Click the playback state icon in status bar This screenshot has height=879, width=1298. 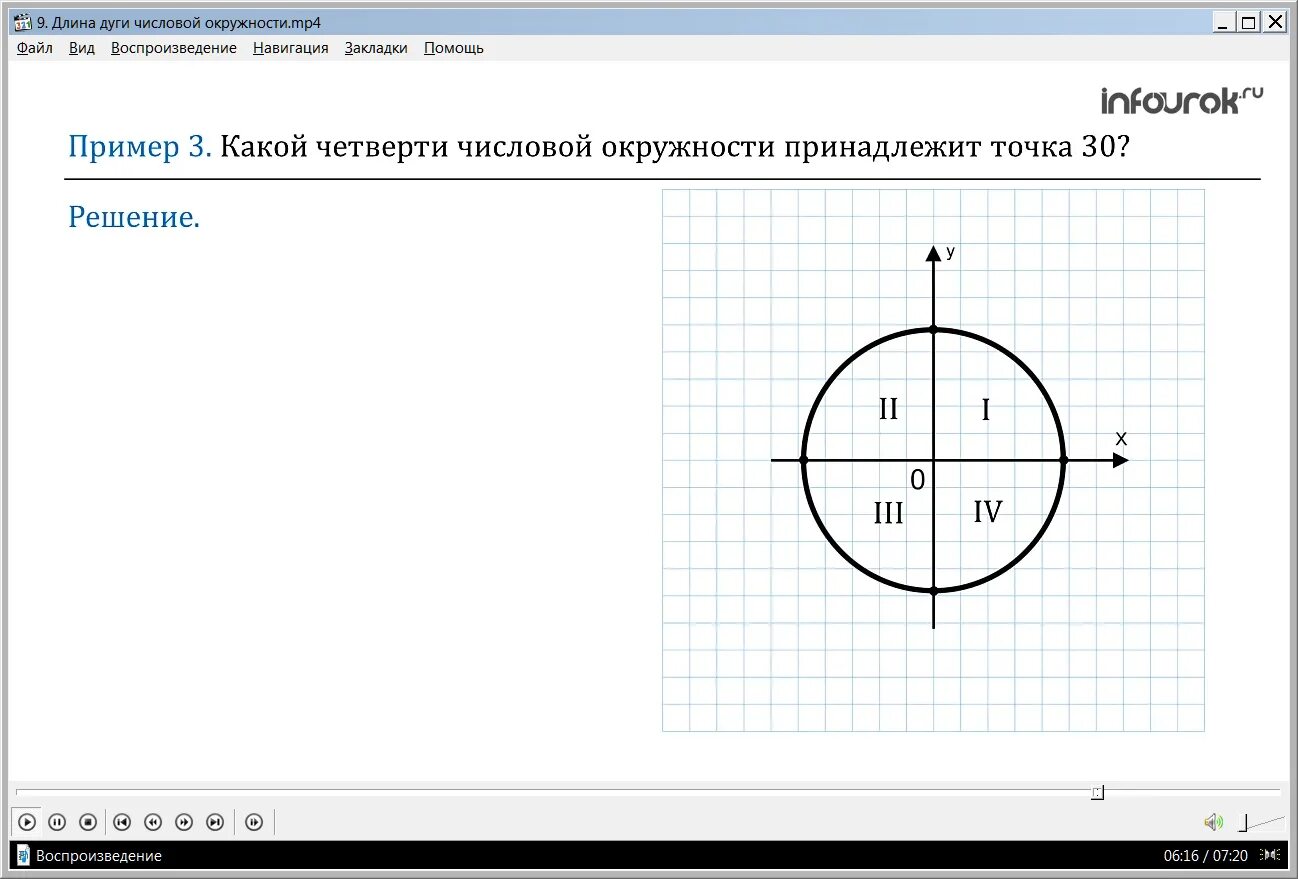[x=23, y=855]
